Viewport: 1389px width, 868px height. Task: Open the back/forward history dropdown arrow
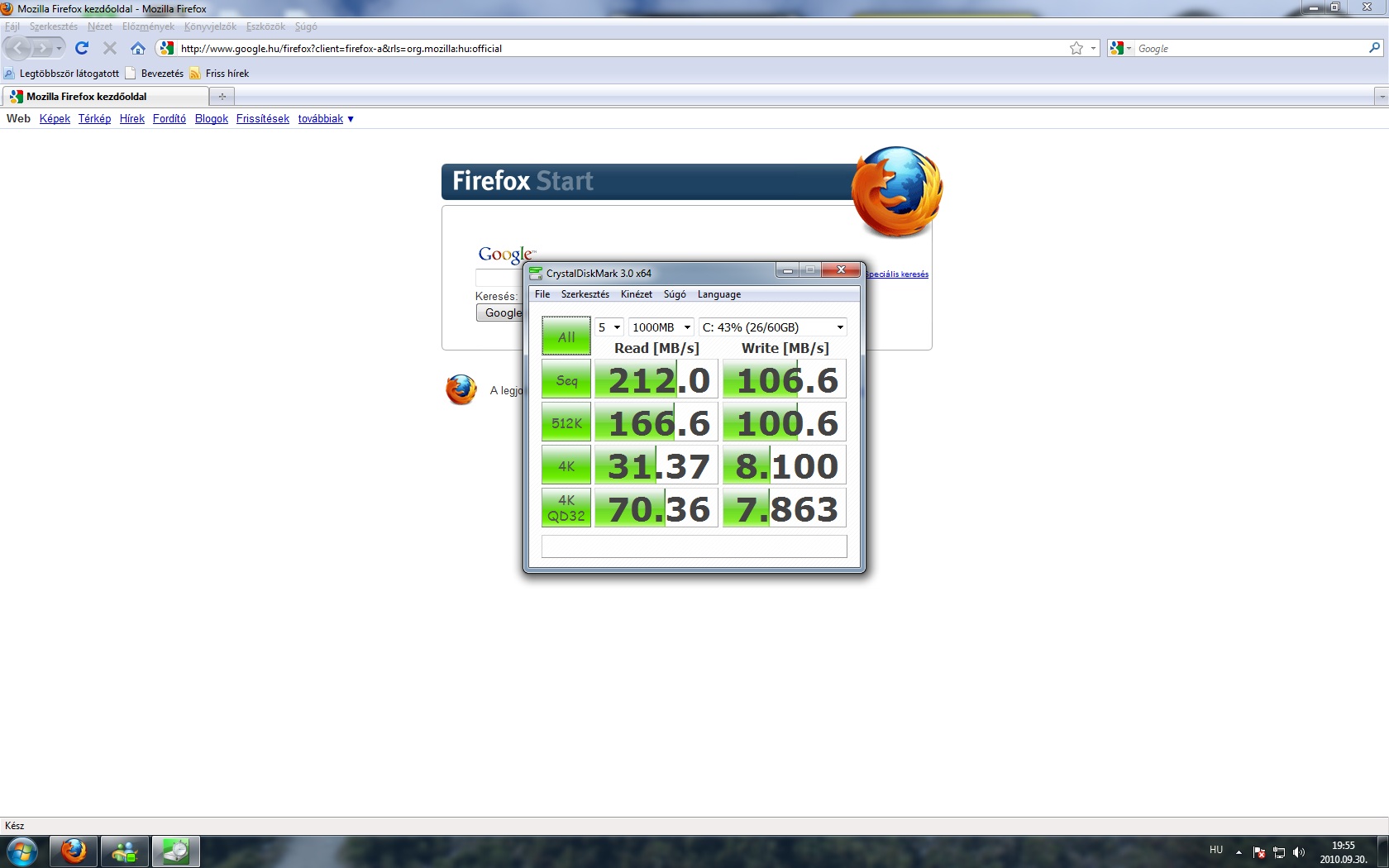click(59, 49)
